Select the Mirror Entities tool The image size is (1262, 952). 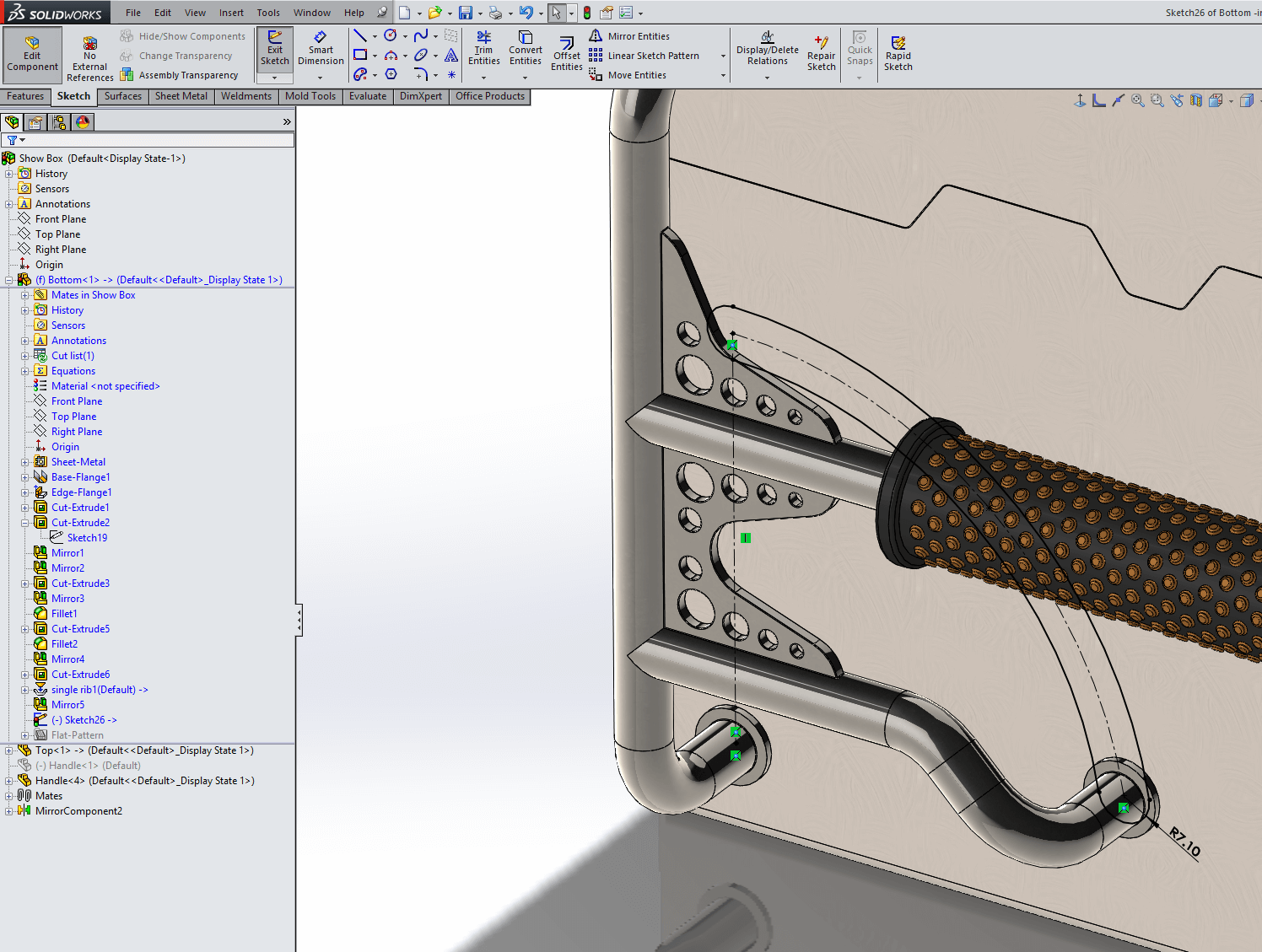pyautogui.click(x=638, y=35)
